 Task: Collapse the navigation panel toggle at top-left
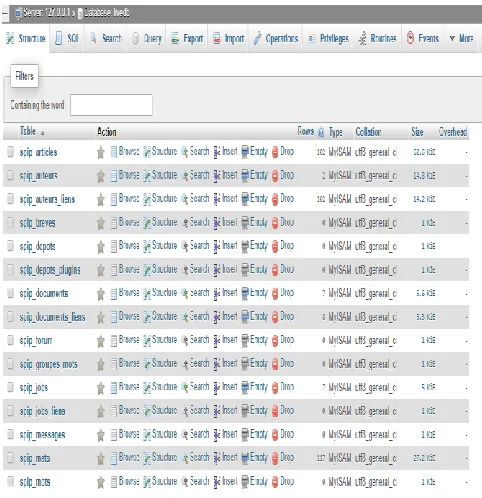tap(5, 14)
